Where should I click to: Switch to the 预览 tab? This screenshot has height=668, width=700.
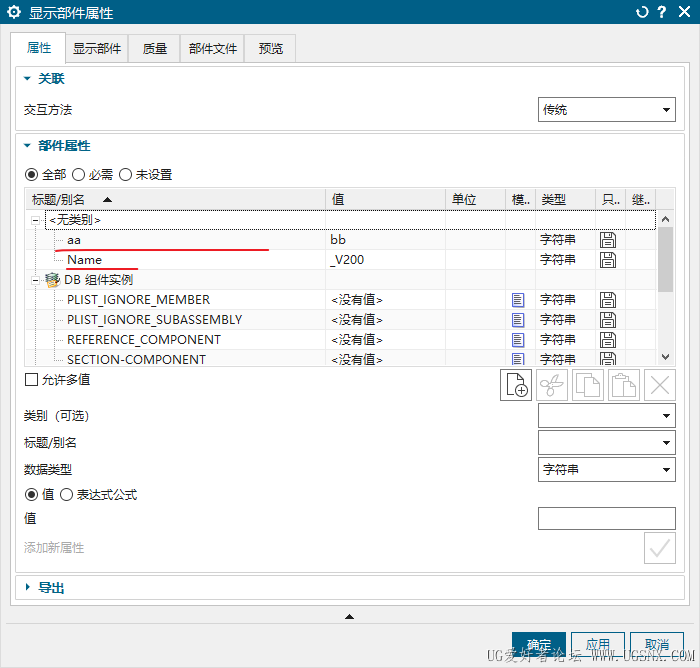click(271, 49)
